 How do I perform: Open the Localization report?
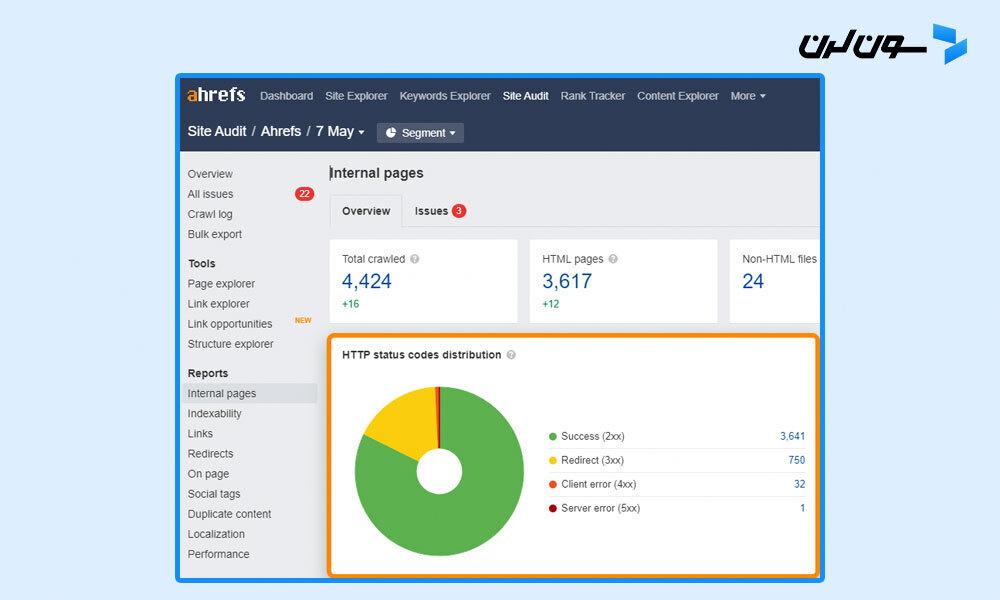(216, 534)
